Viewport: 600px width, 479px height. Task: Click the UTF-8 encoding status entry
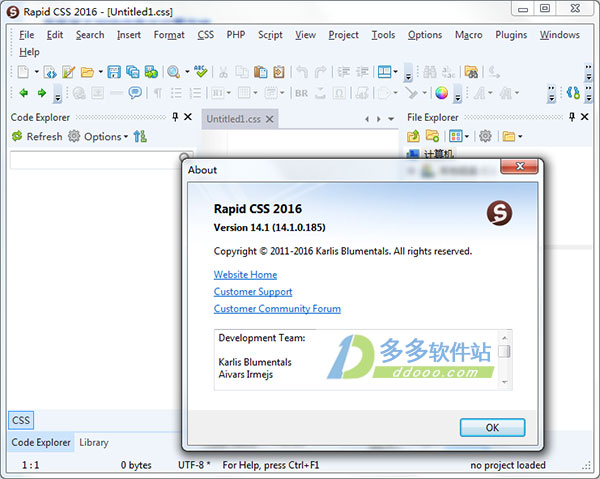coord(194,465)
